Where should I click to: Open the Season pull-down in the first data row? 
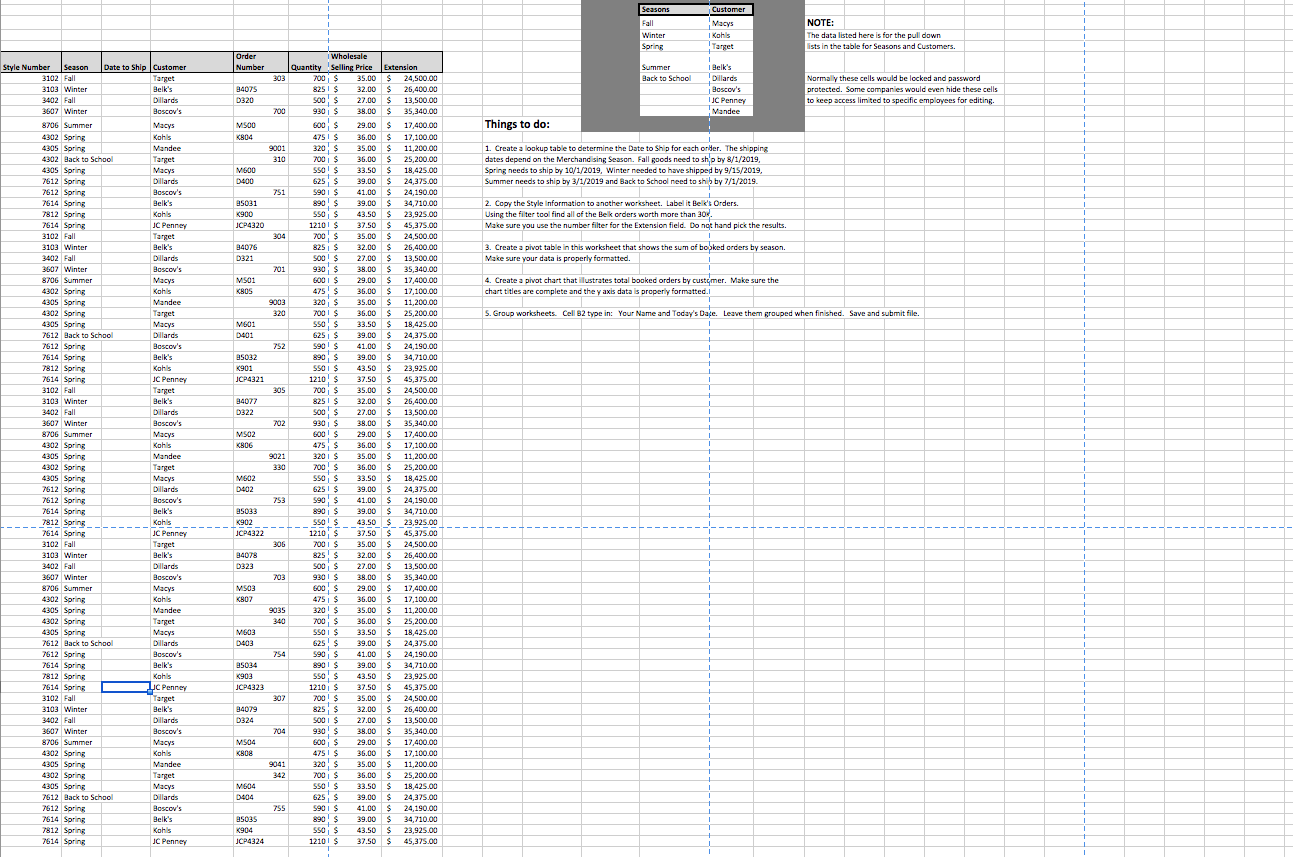pos(79,78)
